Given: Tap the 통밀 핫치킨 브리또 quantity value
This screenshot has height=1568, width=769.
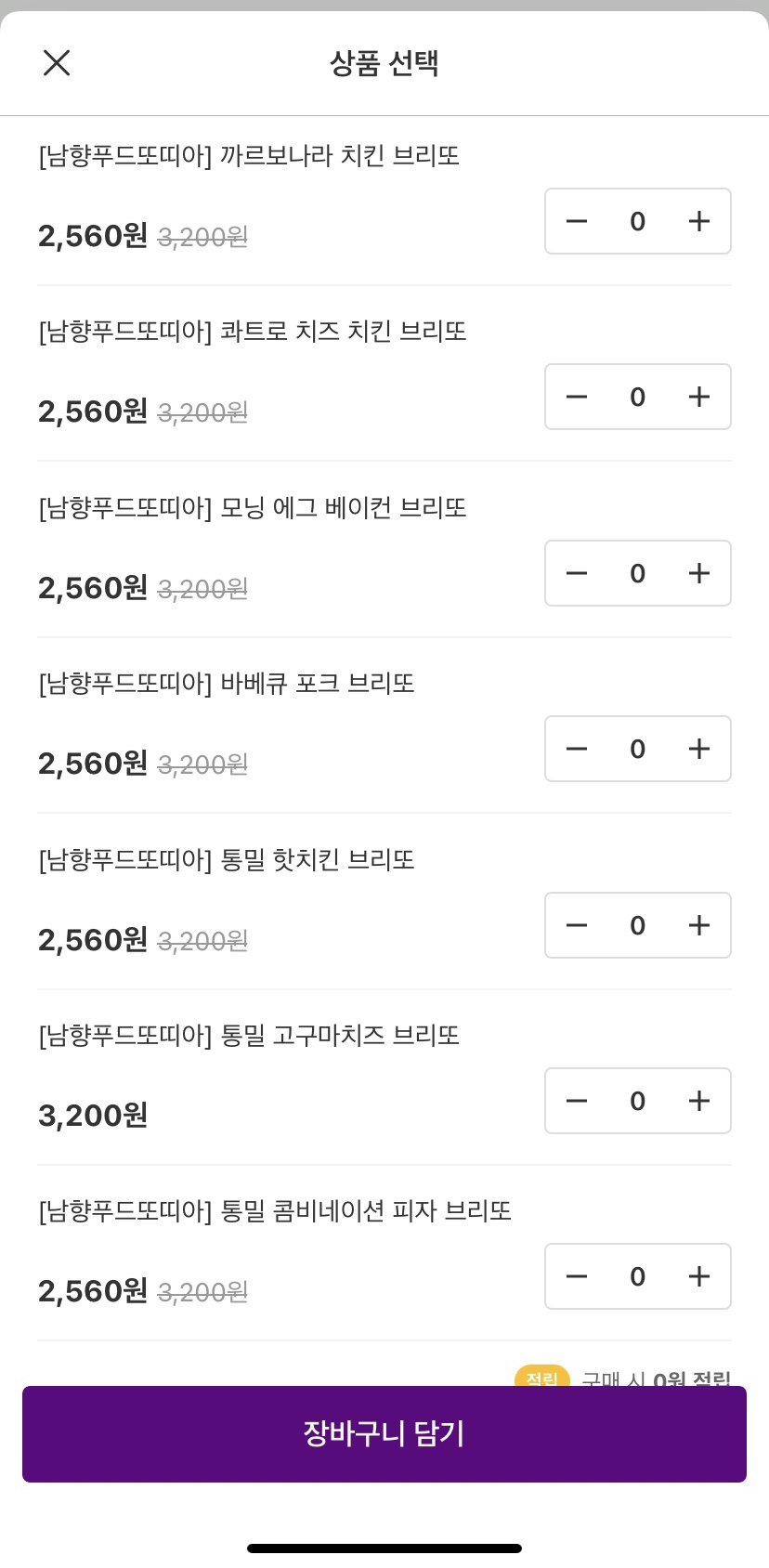Looking at the screenshot, I should 637,925.
